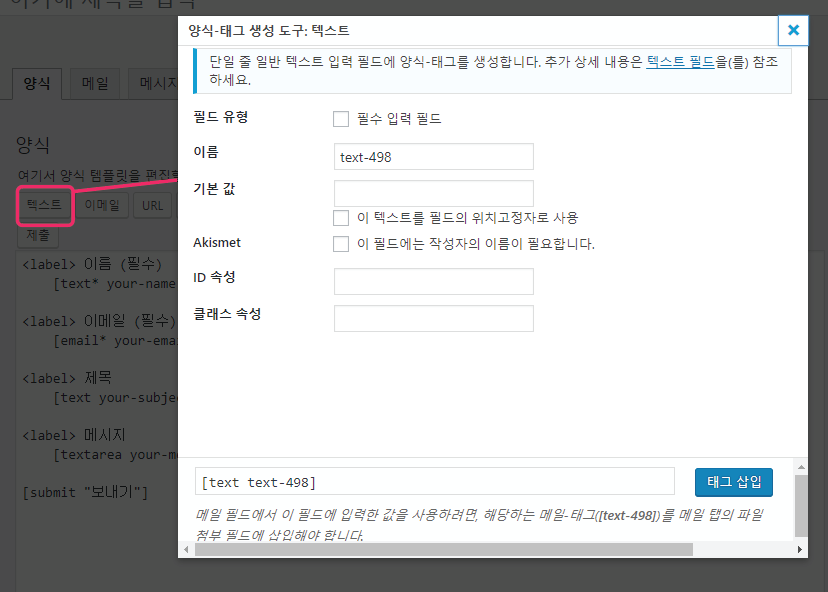Image resolution: width=828 pixels, height=592 pixels.
Task: Click the generated tag field [text text-498]
Action: pyautogui.click(x=435, y=482)
